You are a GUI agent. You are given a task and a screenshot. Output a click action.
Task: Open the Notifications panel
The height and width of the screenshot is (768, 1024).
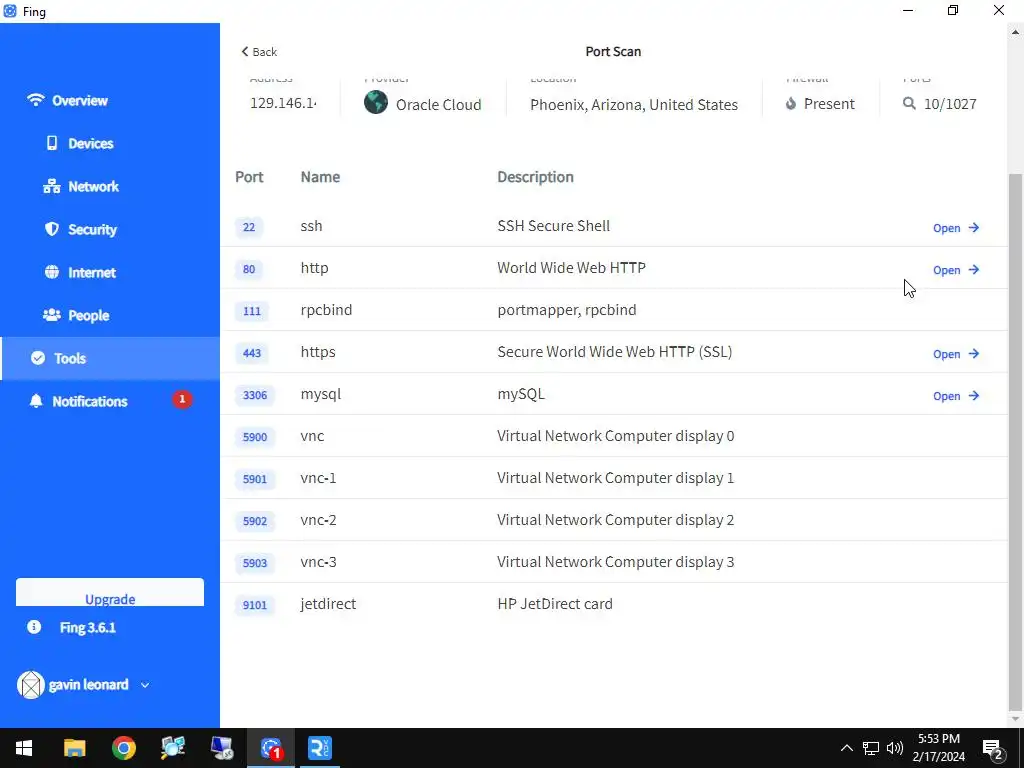click(x=89, y=402)
